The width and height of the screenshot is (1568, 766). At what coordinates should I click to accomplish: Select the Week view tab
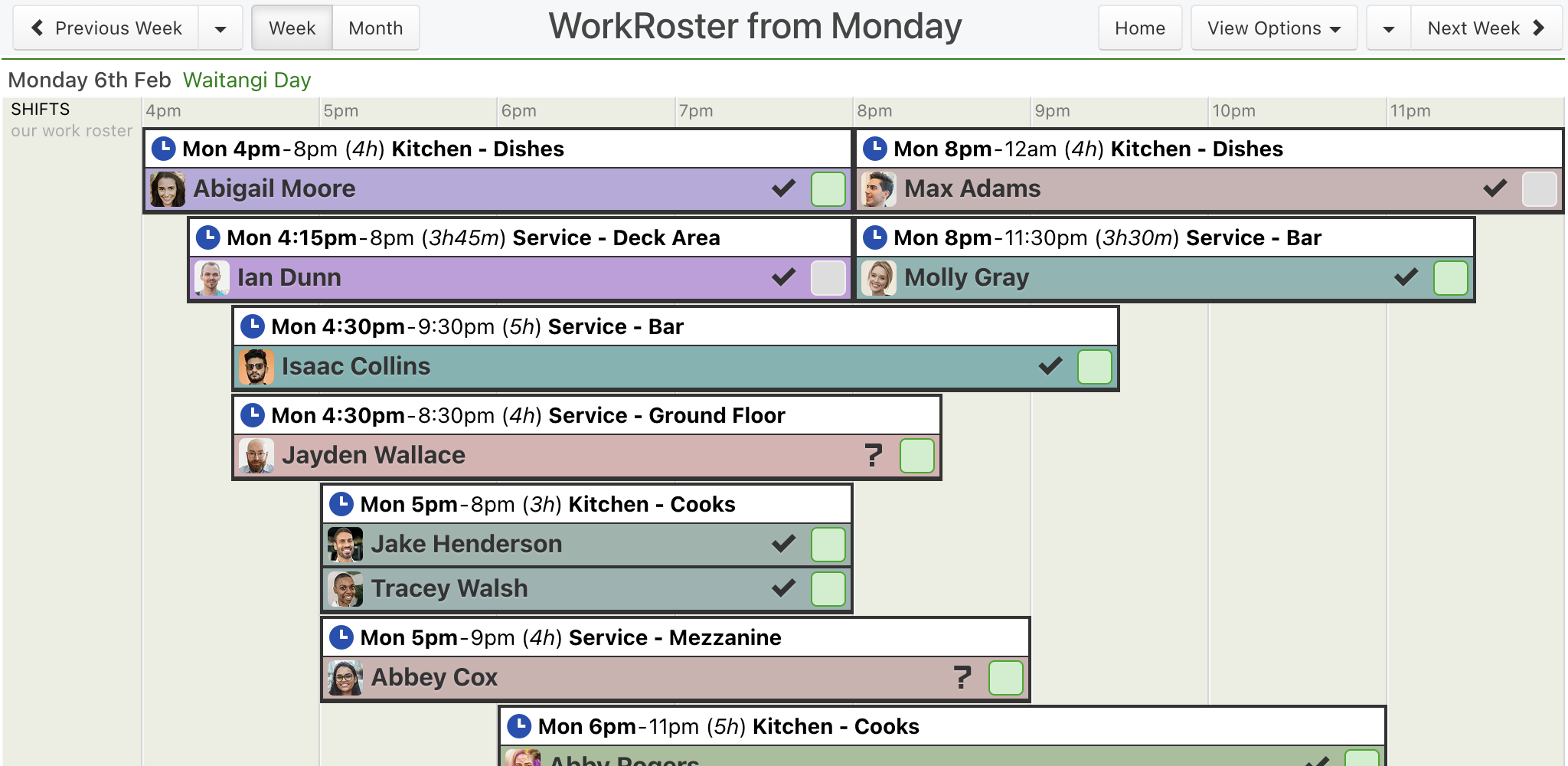[x=292, y=28]
